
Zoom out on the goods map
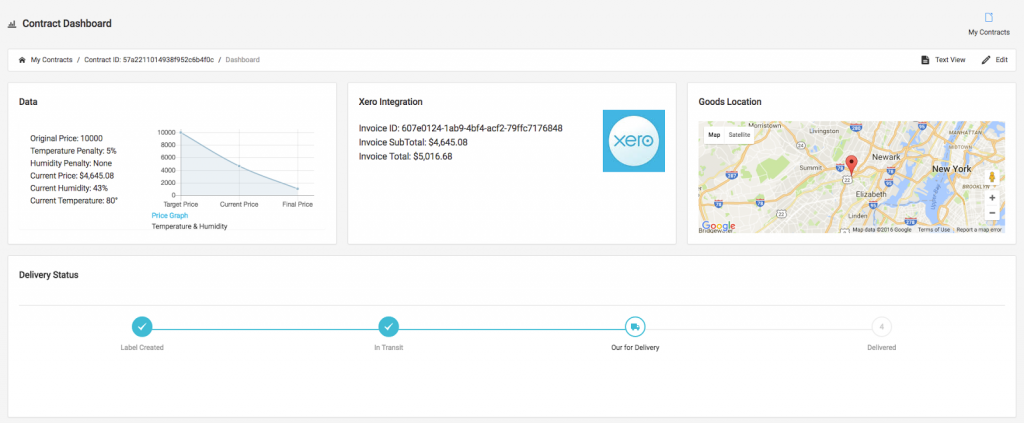coord(992,213)
